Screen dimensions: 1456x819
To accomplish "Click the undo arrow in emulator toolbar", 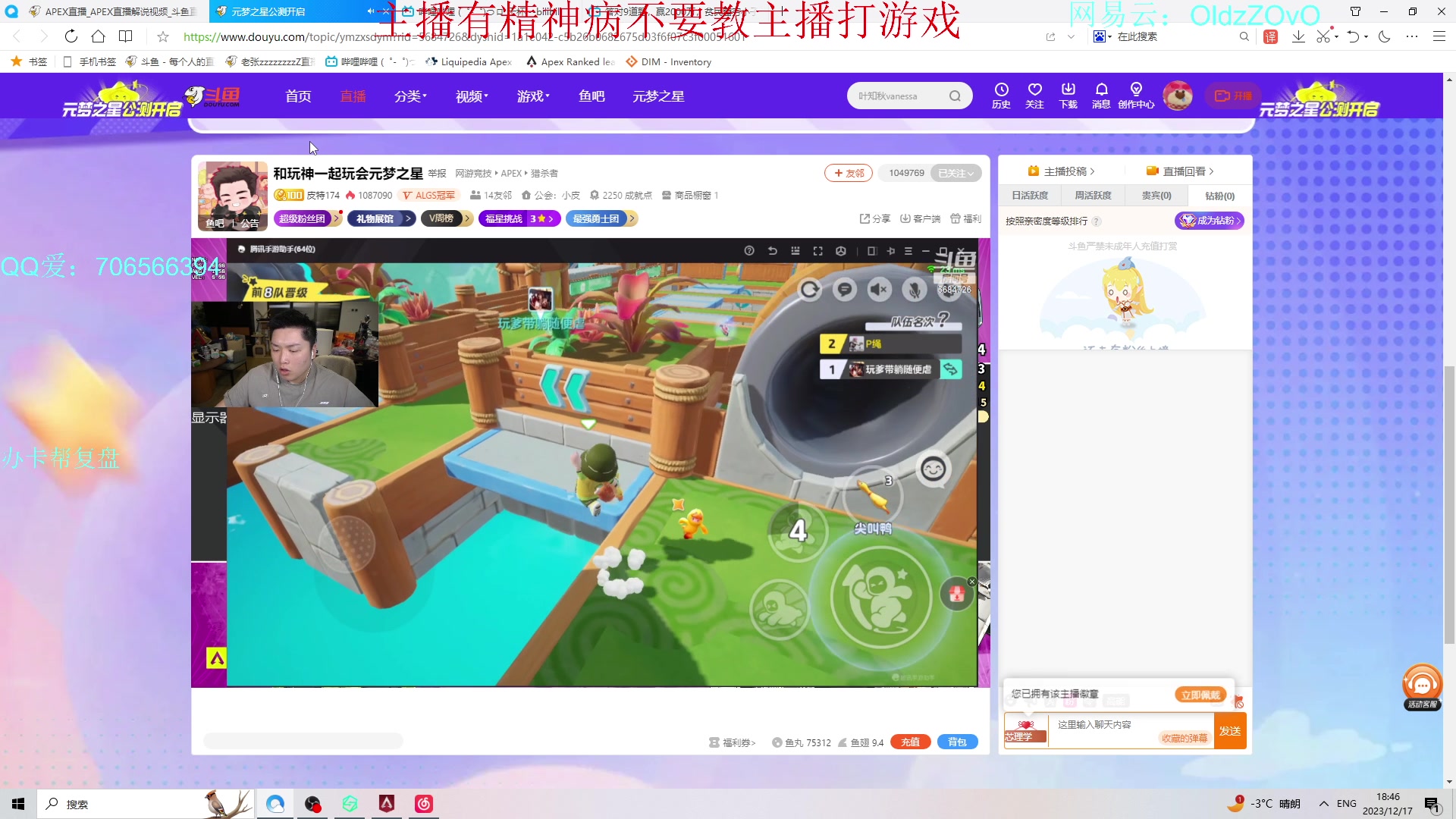I will point(772,250).
